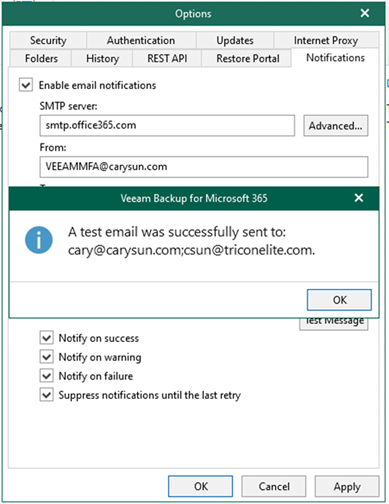Open Advanced SMTP settings
This screenshot has height=504, width=389.
(x=336, y=126)
